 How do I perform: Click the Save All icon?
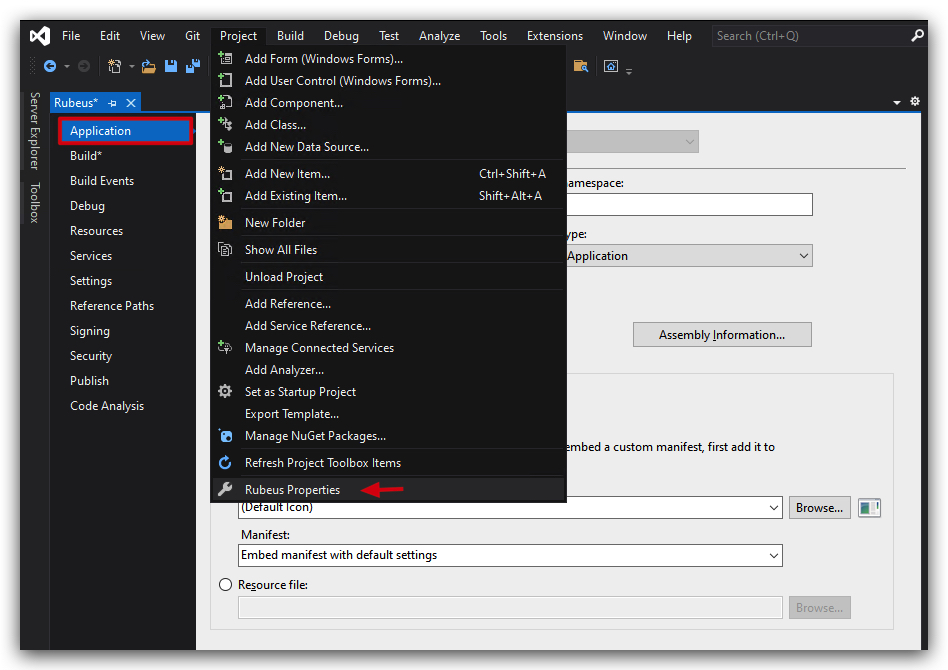(193, 66)
